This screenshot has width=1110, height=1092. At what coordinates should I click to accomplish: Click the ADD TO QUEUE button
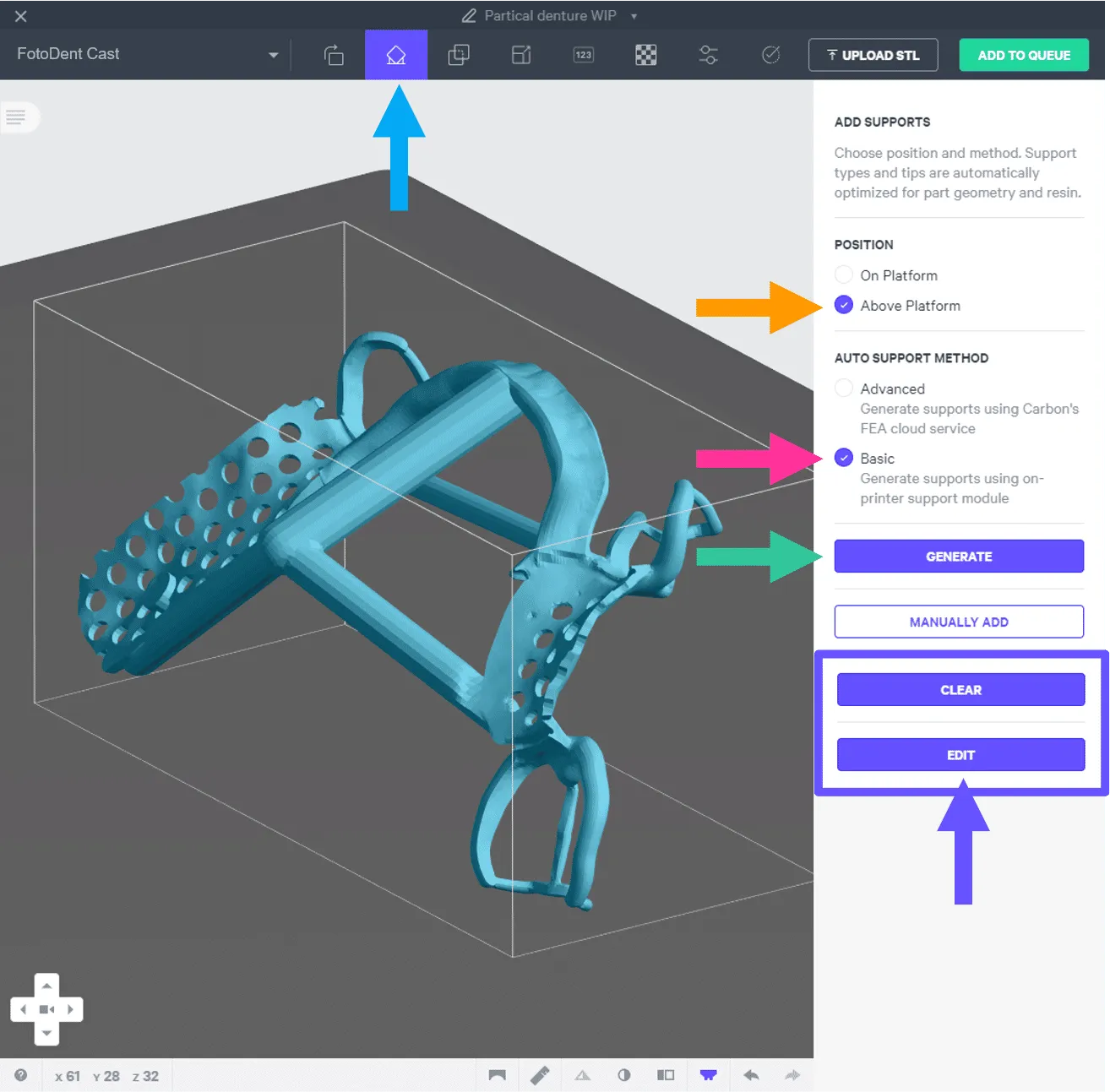point(1024,55)
